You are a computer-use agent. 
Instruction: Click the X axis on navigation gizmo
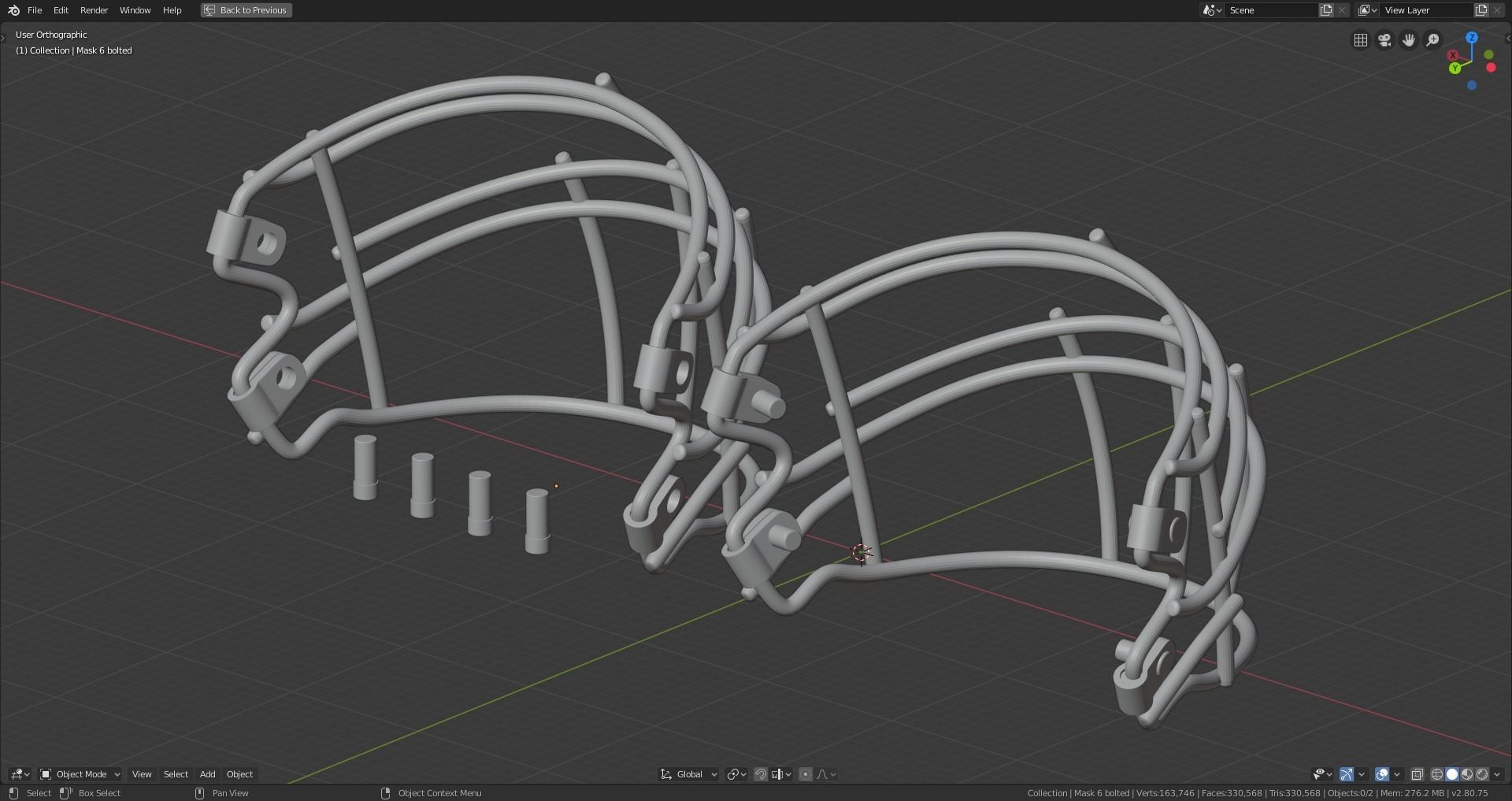pos(1453,55)
